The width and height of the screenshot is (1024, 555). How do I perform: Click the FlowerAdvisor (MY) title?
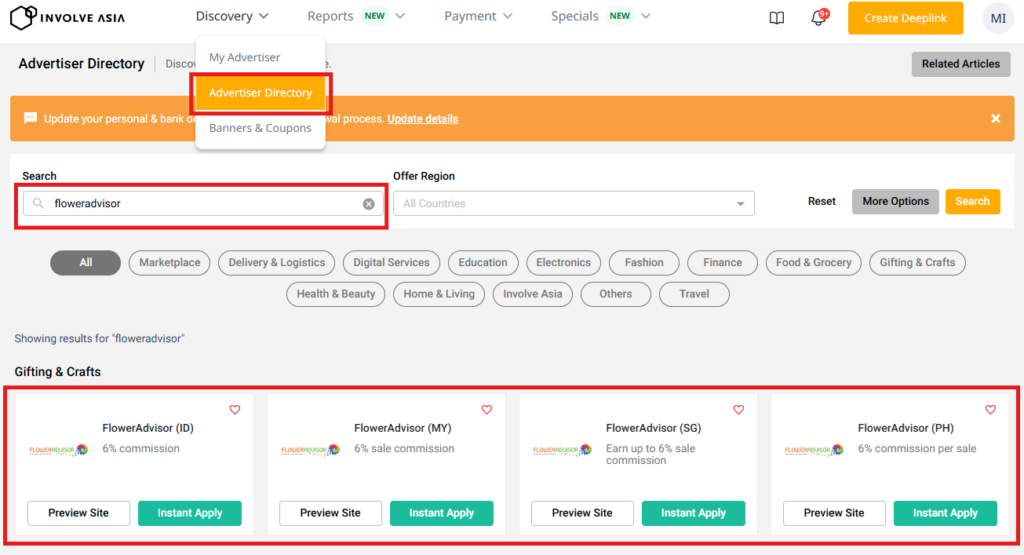pos(402,428)
